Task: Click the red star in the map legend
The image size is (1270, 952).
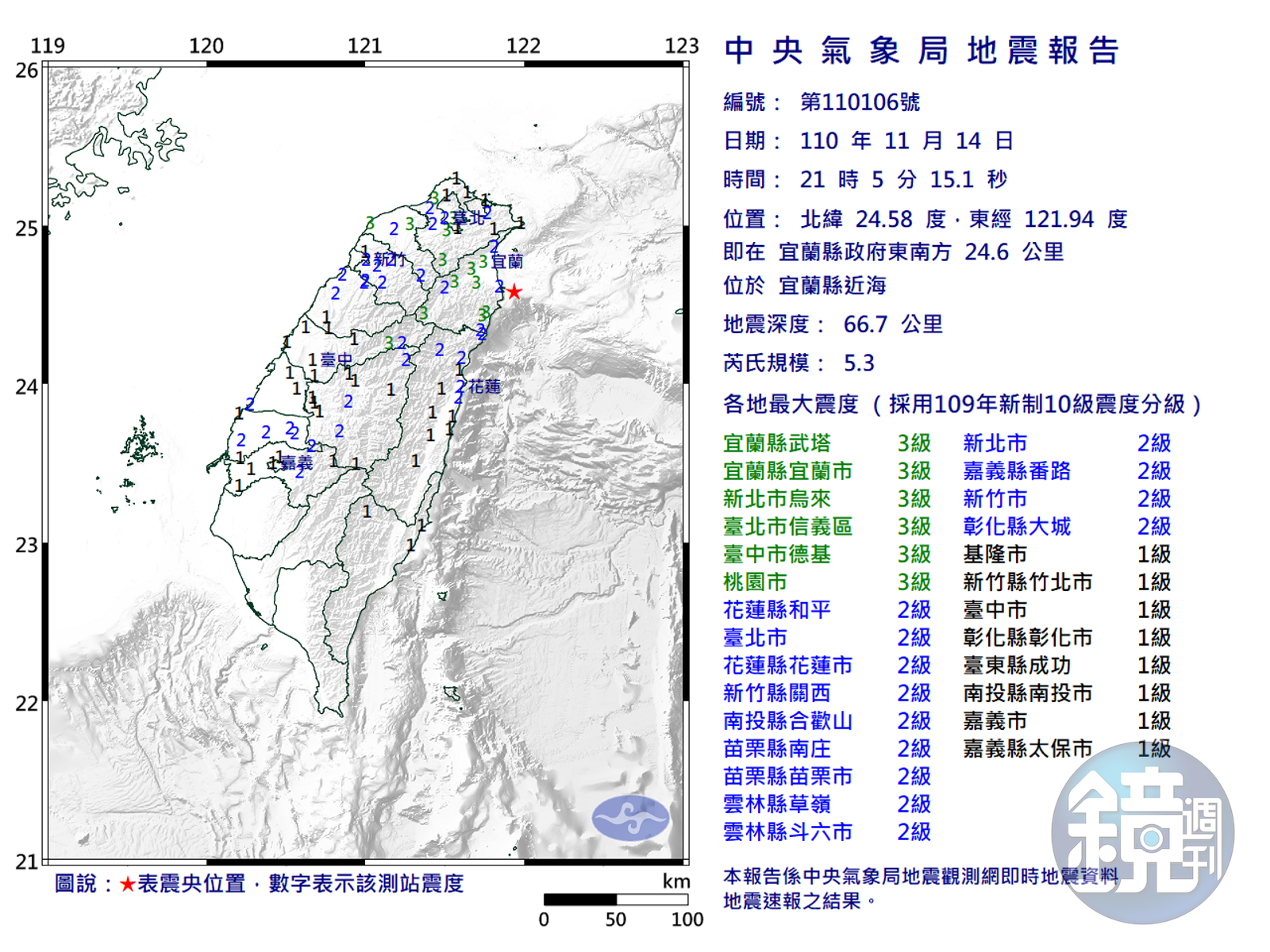Action: [127, 884]
